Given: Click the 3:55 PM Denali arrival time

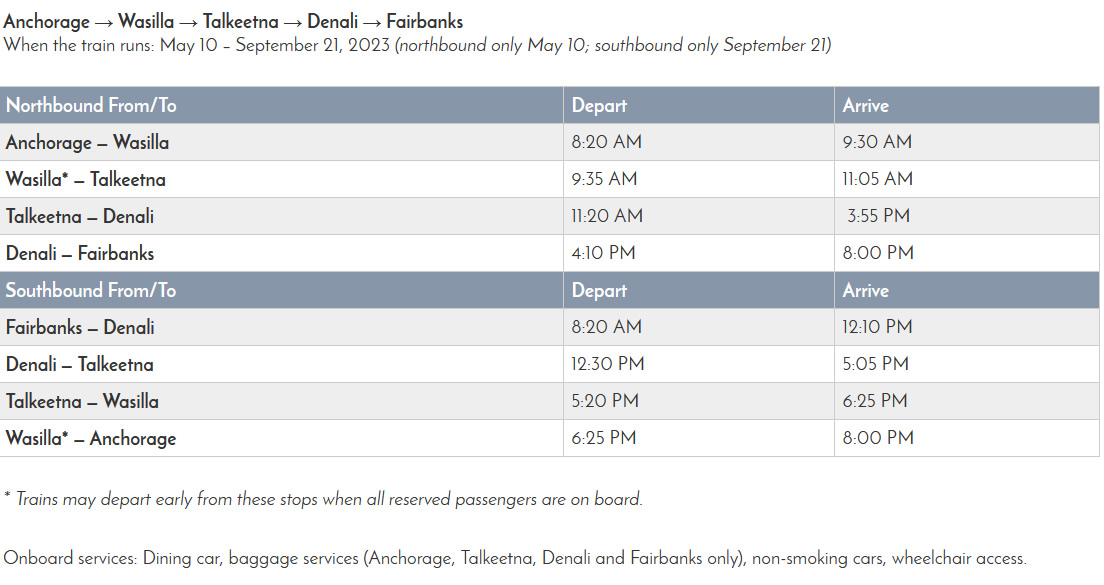Looking at the screenshot, I should coord(880,216).
